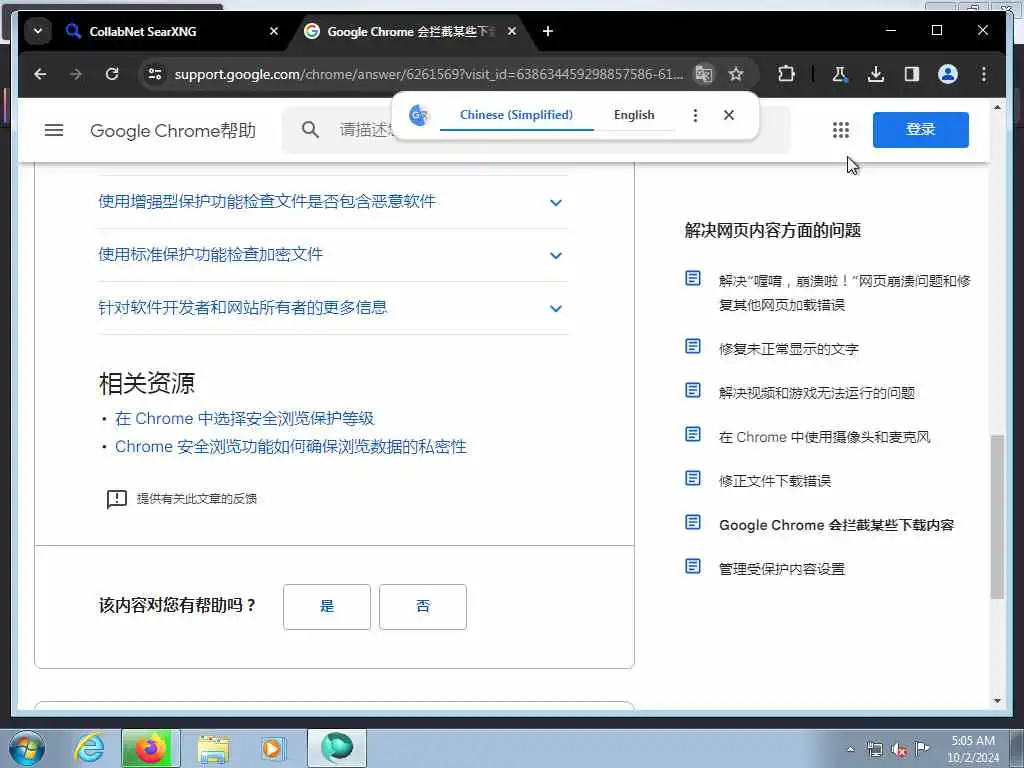Click the browser back arrow
The width and height of the screenshot is (1024, 768).
pyautogui.click(x=40, y=74)
